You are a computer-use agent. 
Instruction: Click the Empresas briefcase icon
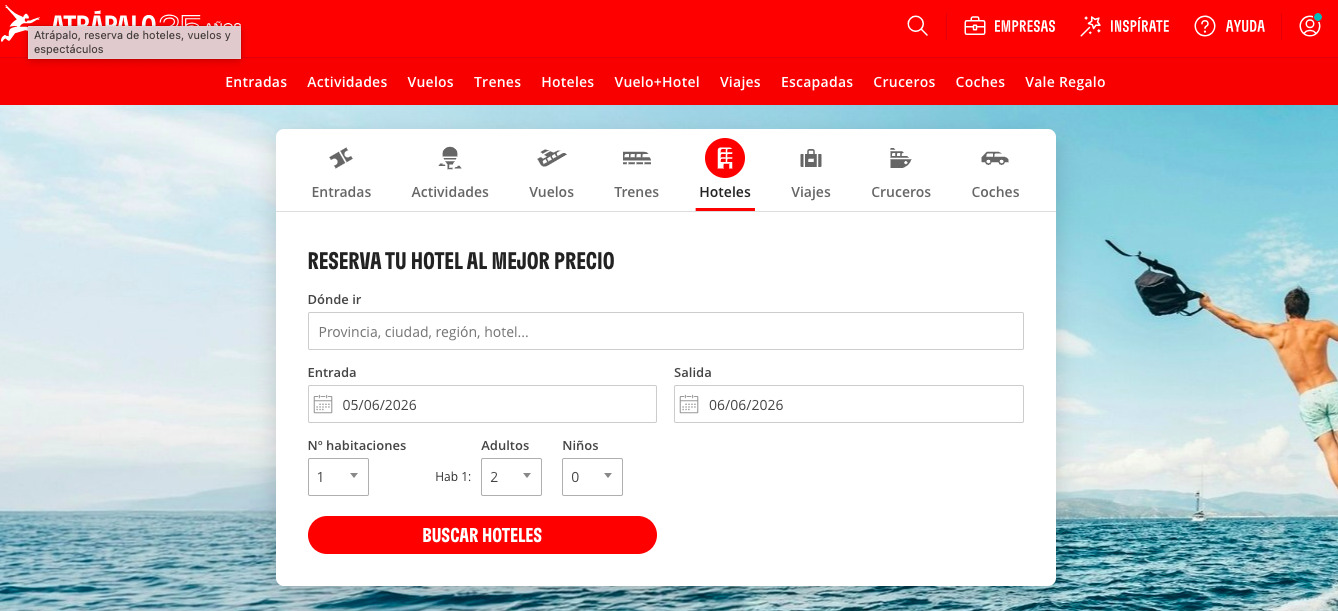974,26
